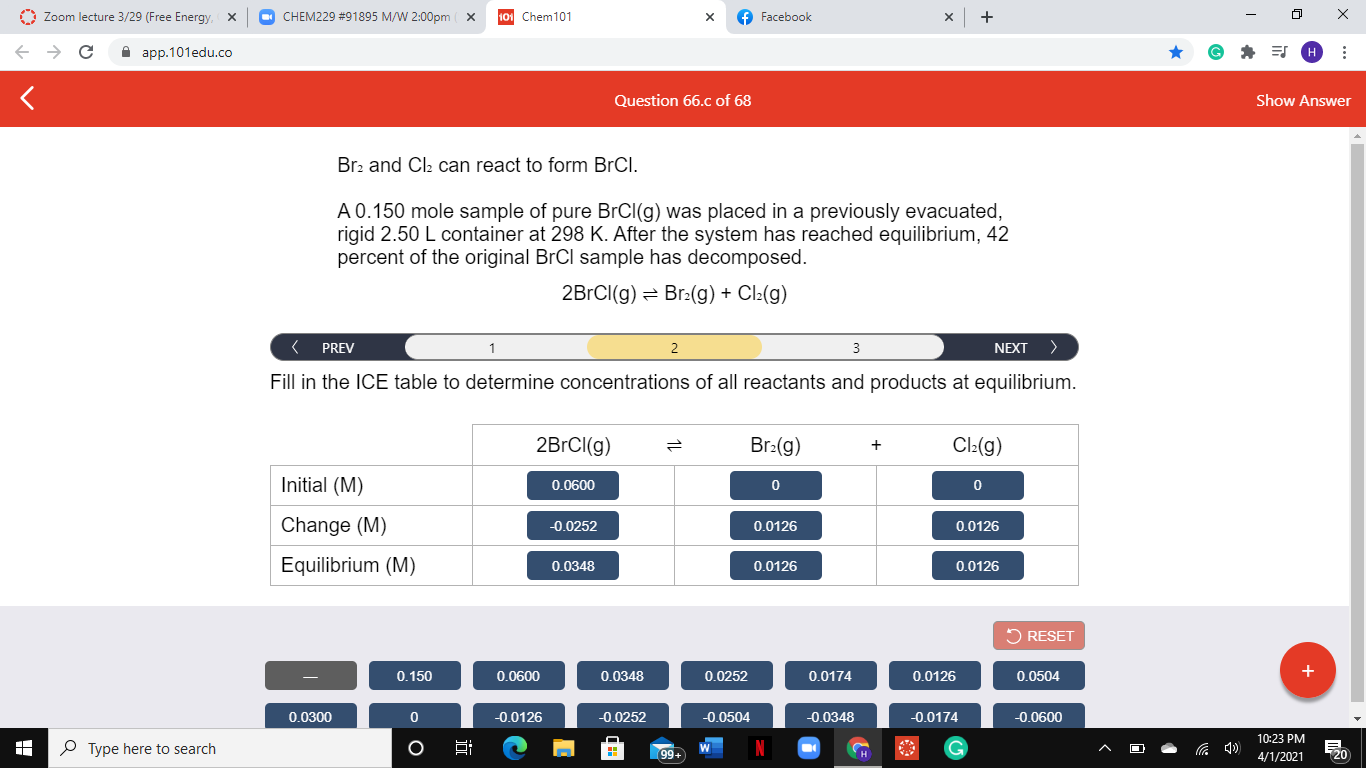Reload the Chem101 page
Image resolution: width=1366 pixels, height=768 pixels.
pyautogui.click(x=86, y=52)
